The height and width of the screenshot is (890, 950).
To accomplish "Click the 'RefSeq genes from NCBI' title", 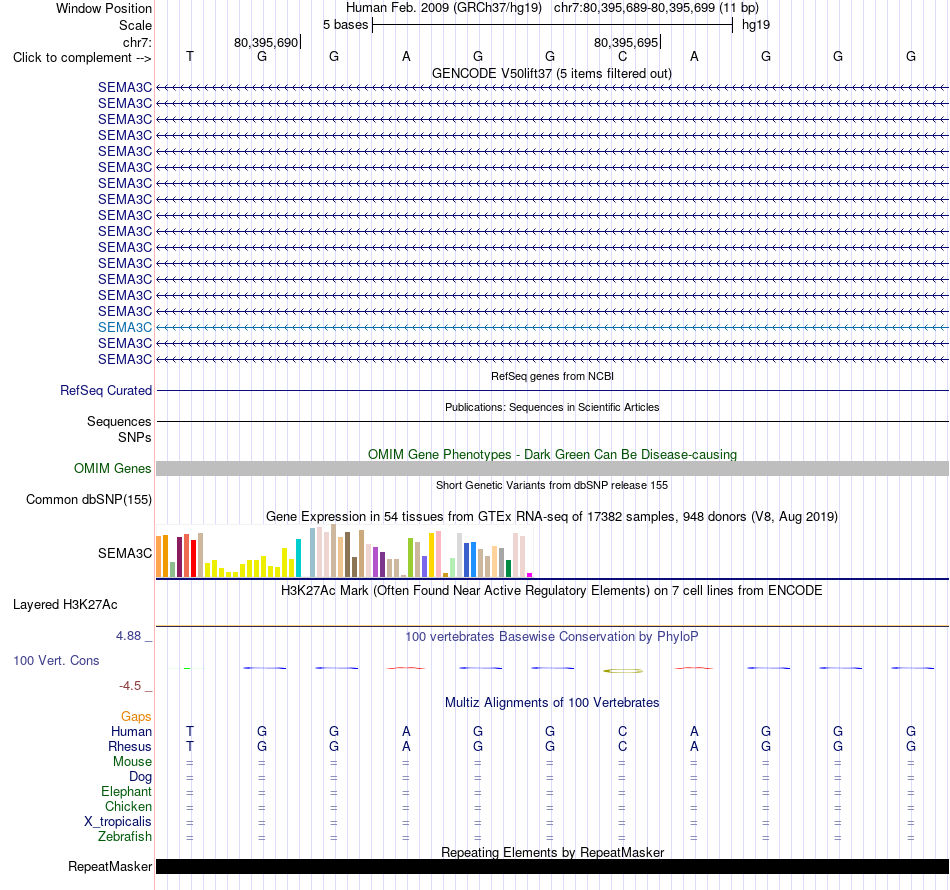I will click(552, 376).
